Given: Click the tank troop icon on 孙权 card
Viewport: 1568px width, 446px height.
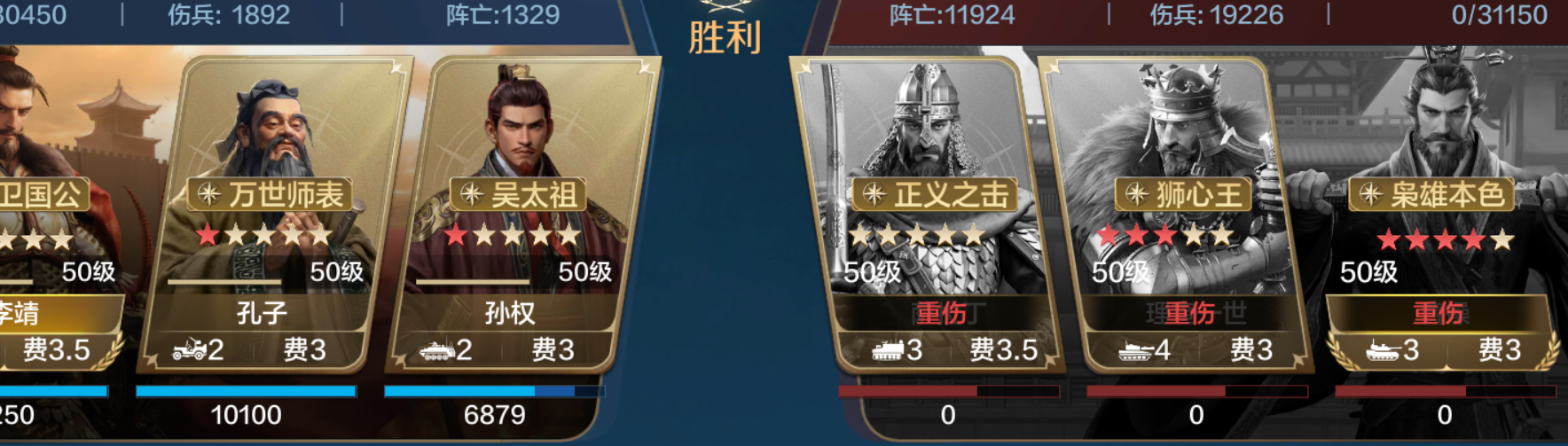Looking at the screenshot, I should pyautogui.click(x=437, y=350).
